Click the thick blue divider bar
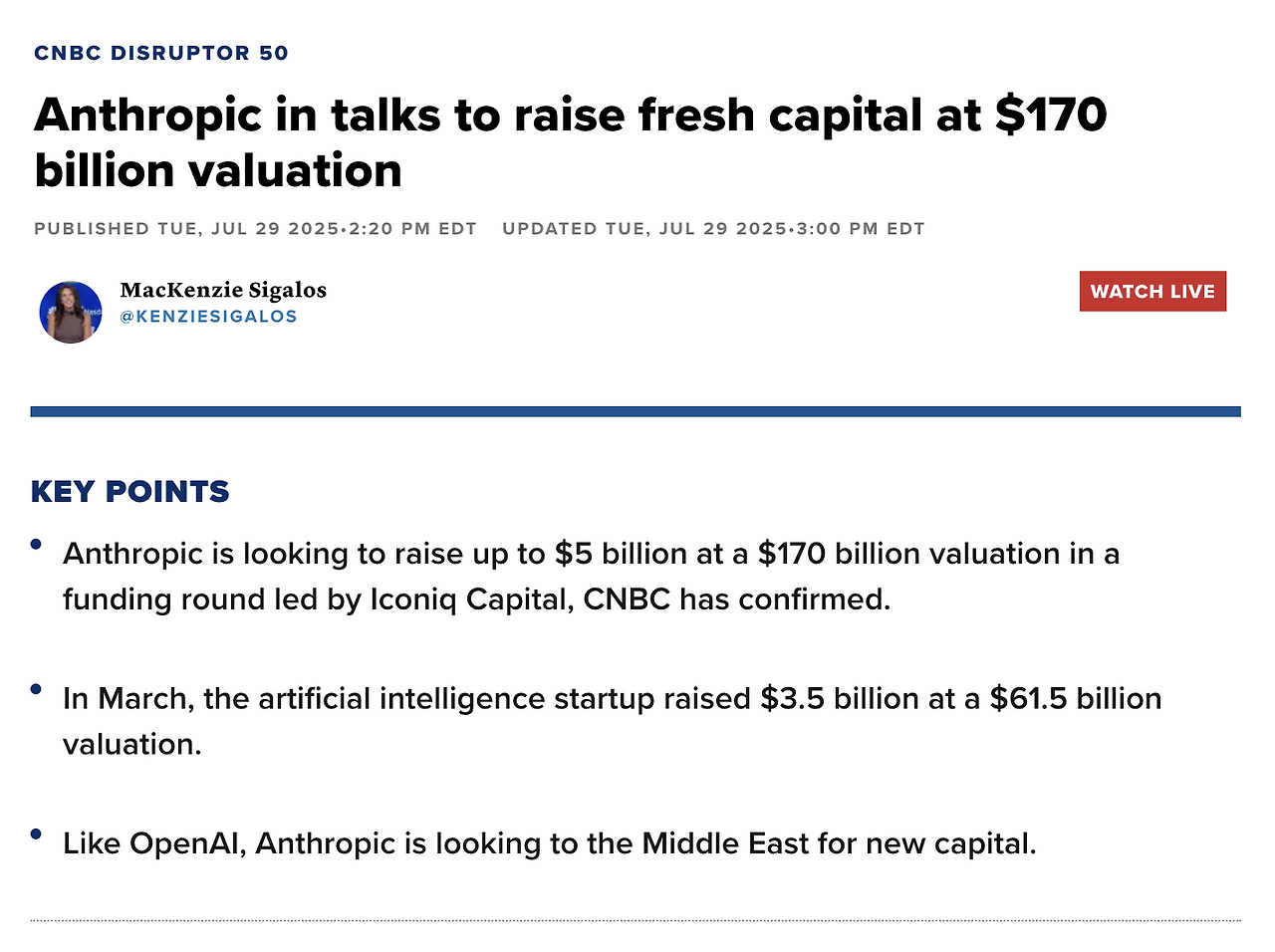This screenshot has height=952, width=1275. point(636,411)
